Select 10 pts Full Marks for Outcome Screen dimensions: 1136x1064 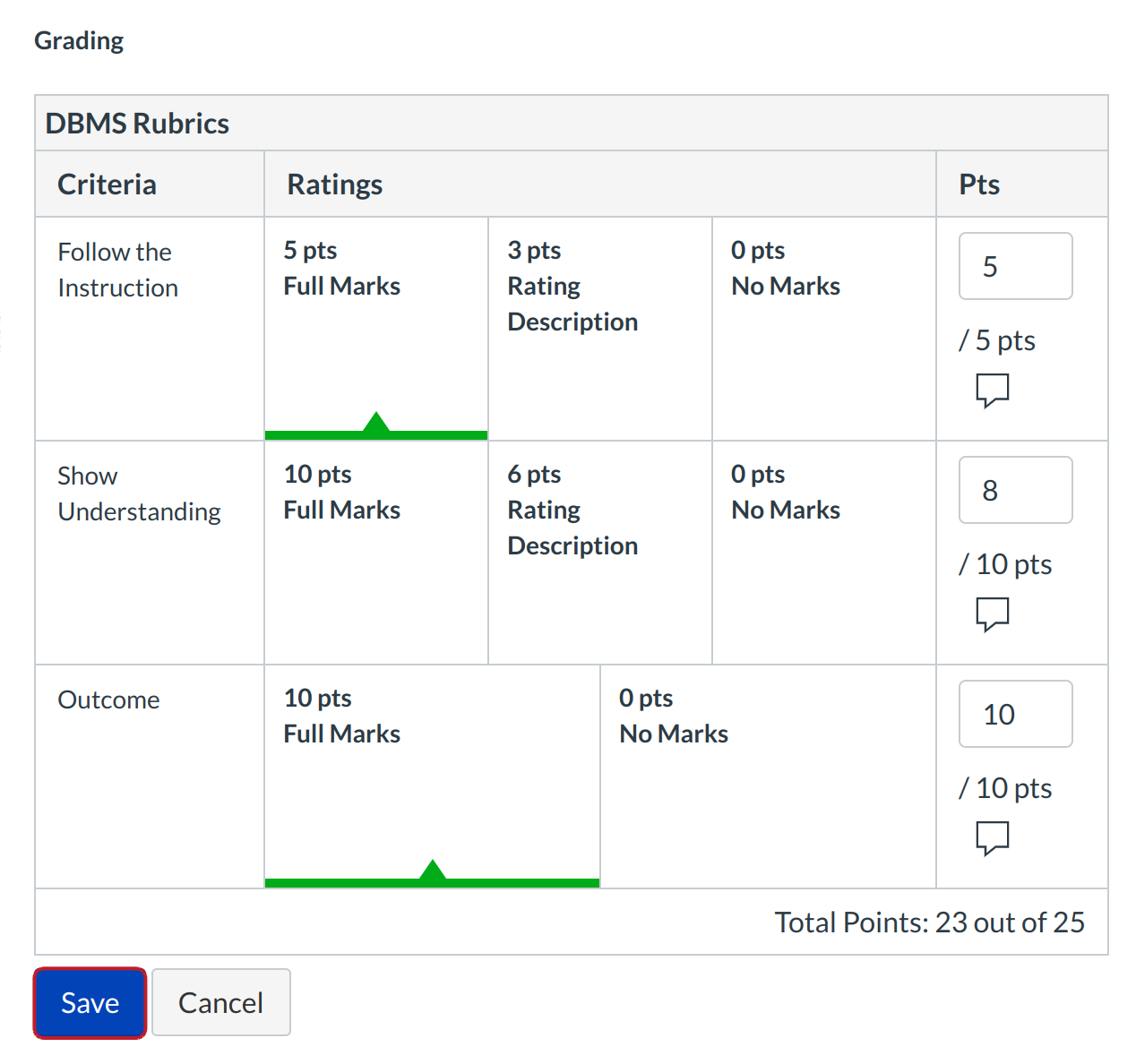pos(432,776)
